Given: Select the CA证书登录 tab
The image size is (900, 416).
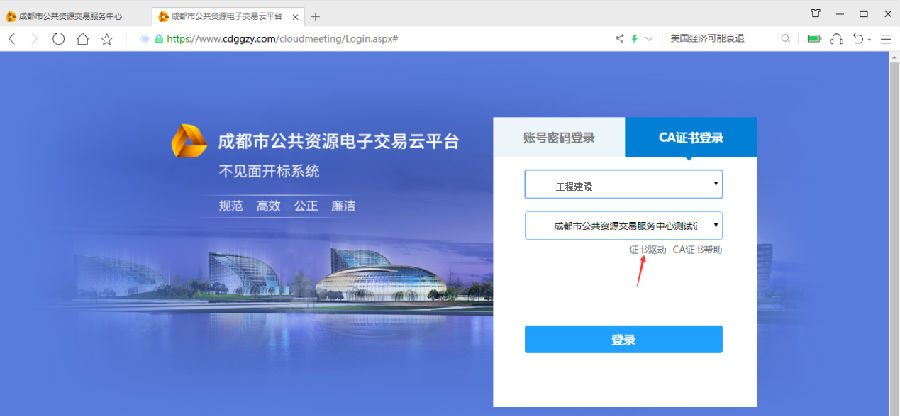Looking at the screenshot, I should [x=691, y=138].
